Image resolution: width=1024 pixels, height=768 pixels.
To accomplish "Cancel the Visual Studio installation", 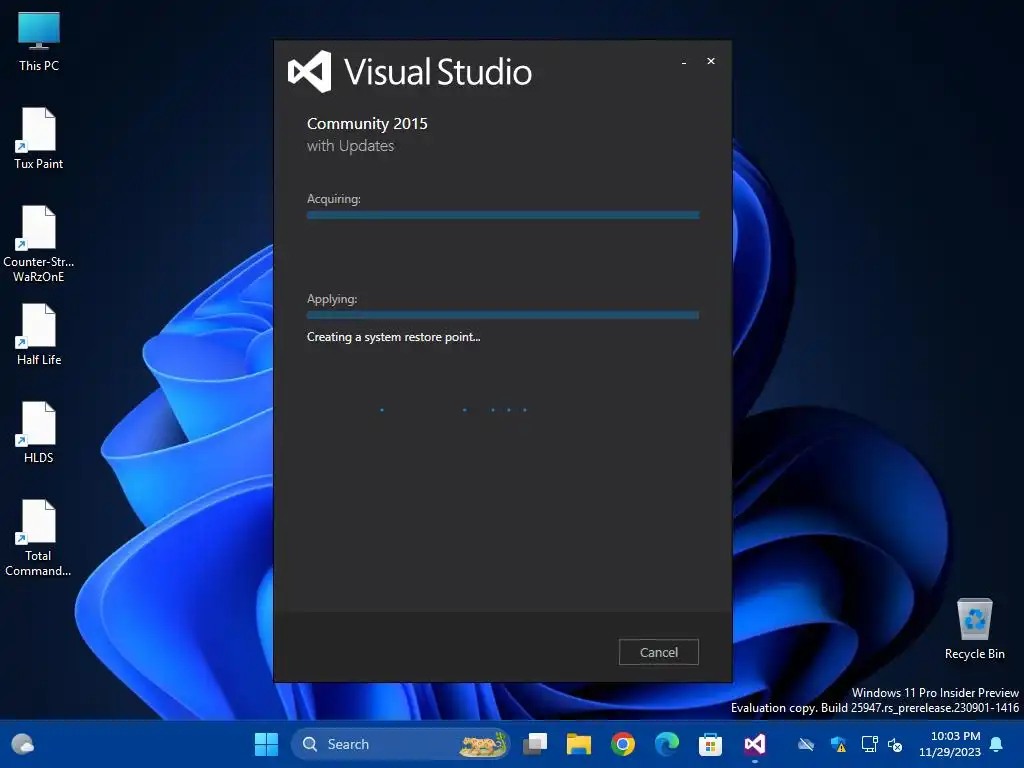I will pos(658,652).
